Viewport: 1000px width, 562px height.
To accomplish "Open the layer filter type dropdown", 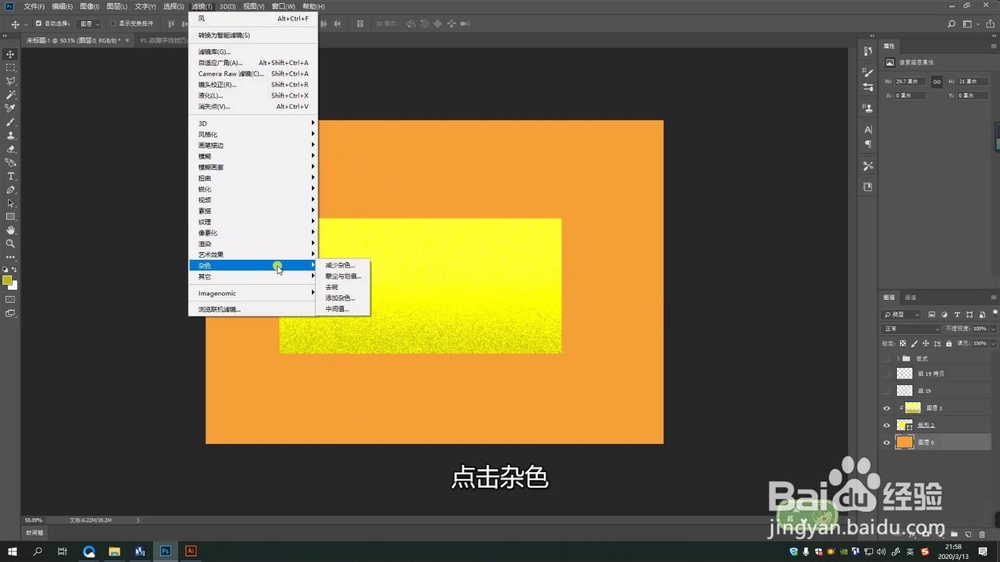I will [901, 314].
